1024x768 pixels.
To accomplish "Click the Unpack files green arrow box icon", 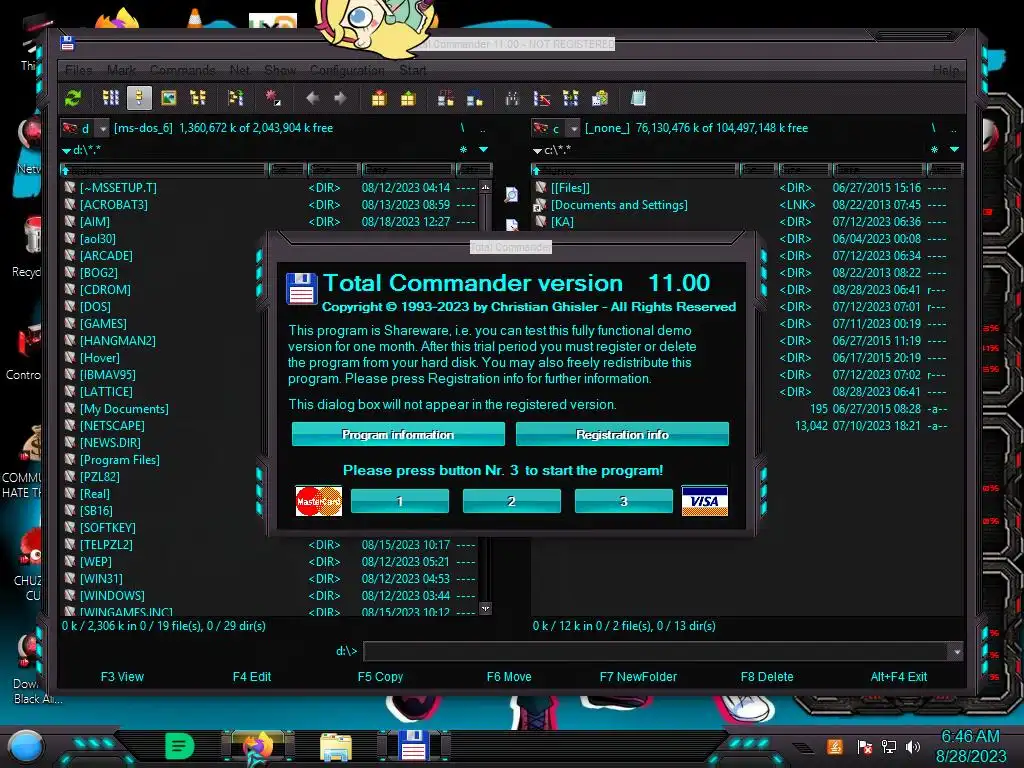I will [x=408, y=99].
